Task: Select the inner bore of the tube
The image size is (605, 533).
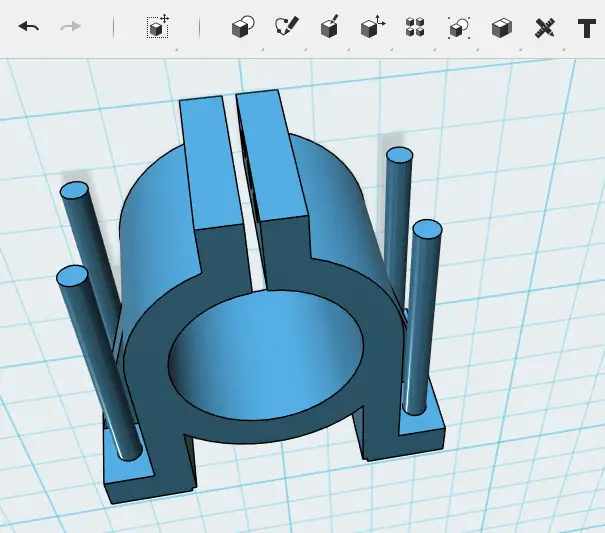Action: pyautogui.click(x=266, y=355)
